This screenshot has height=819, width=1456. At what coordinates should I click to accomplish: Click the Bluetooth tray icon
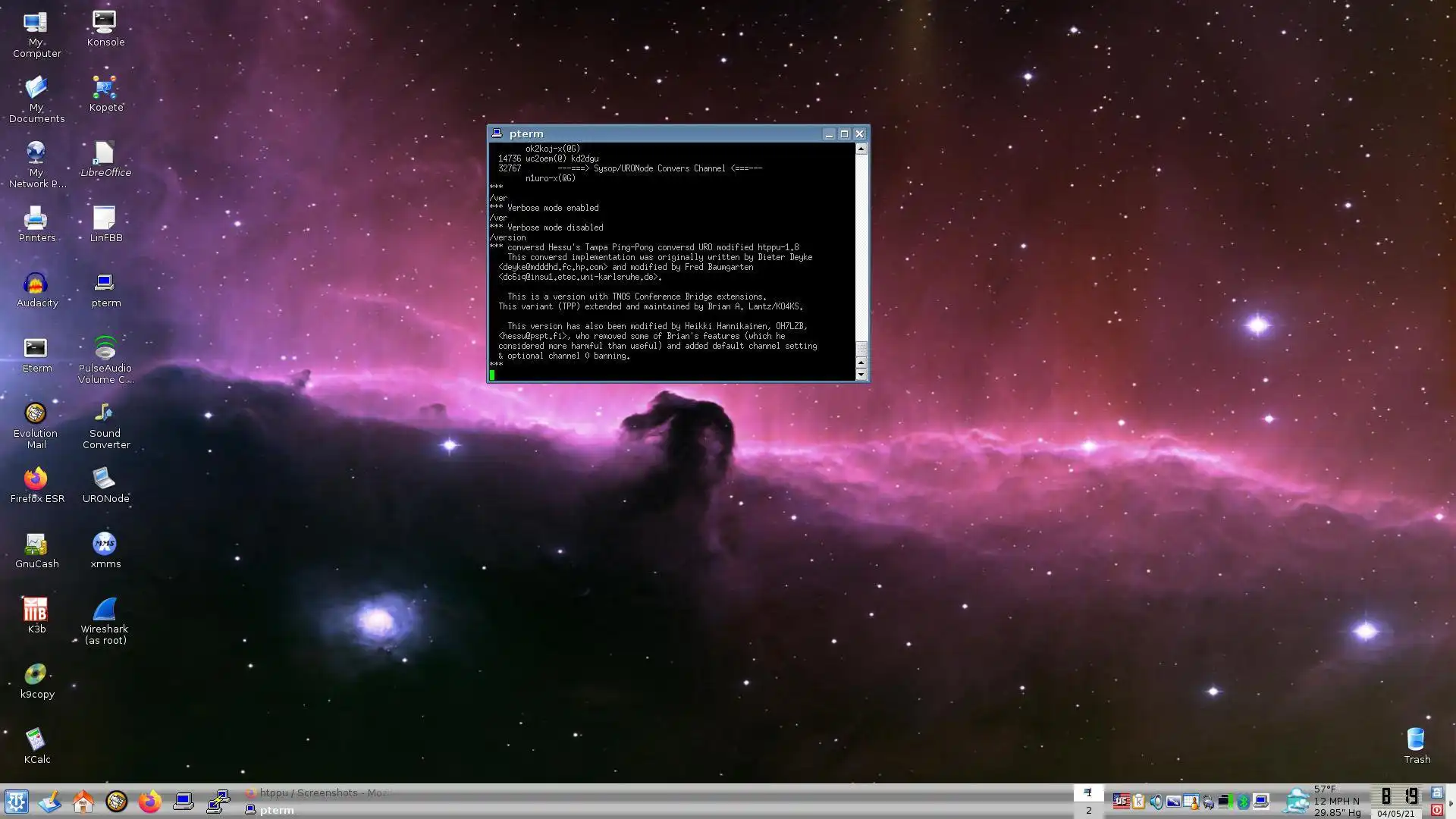point(1243,802)
